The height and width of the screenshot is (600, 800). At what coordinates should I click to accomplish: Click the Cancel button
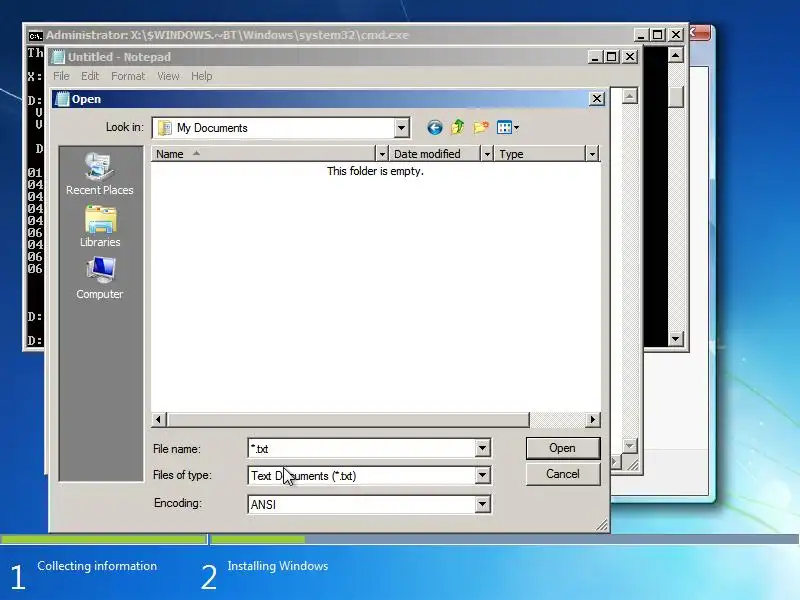point(563,474)
